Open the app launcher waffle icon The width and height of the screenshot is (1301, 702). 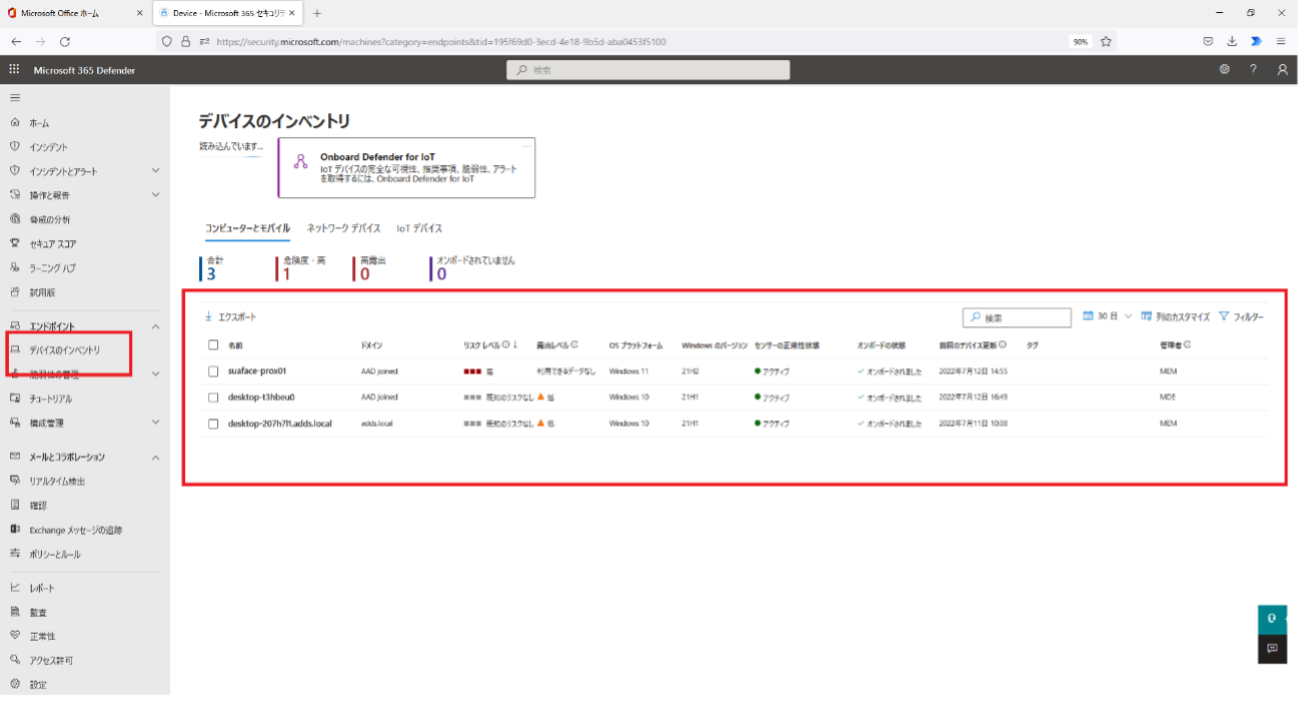[14, 70]
